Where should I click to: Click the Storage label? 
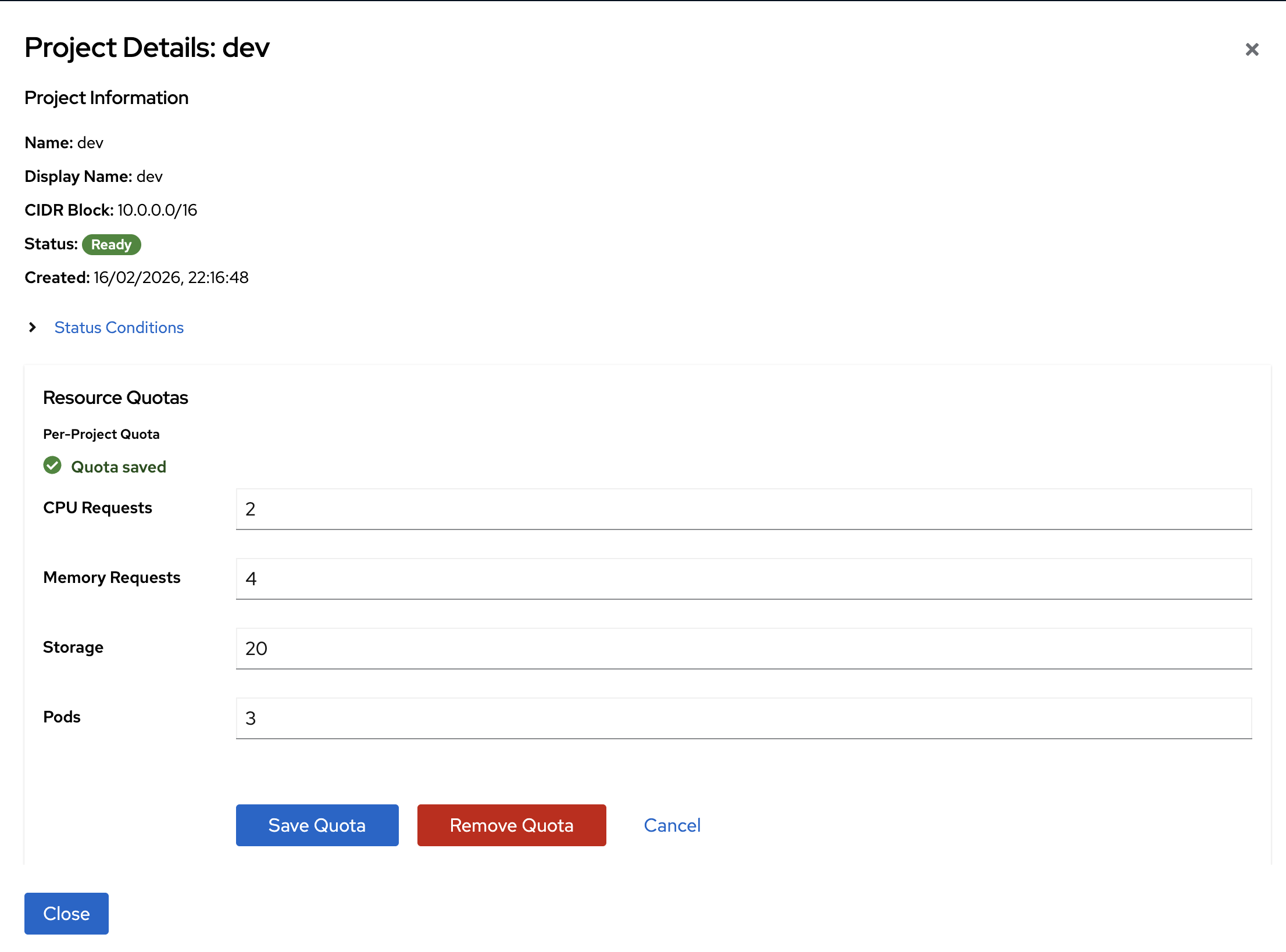click(x=73, y=647)
